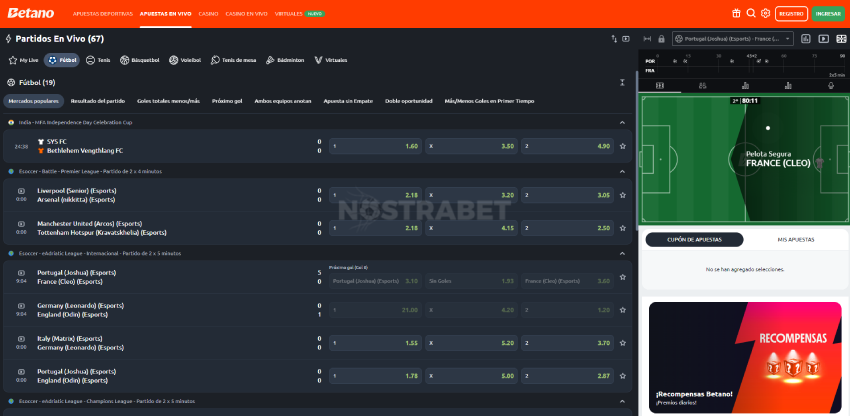The width and height of the screenshot is (850, 416).
Task: Select Mercados populares market tab
Action: tap(33, 101)
